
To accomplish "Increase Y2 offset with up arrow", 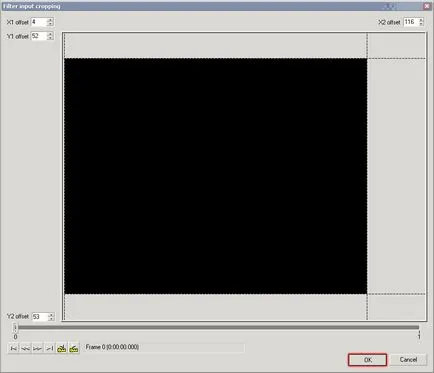I will [51, 314].
